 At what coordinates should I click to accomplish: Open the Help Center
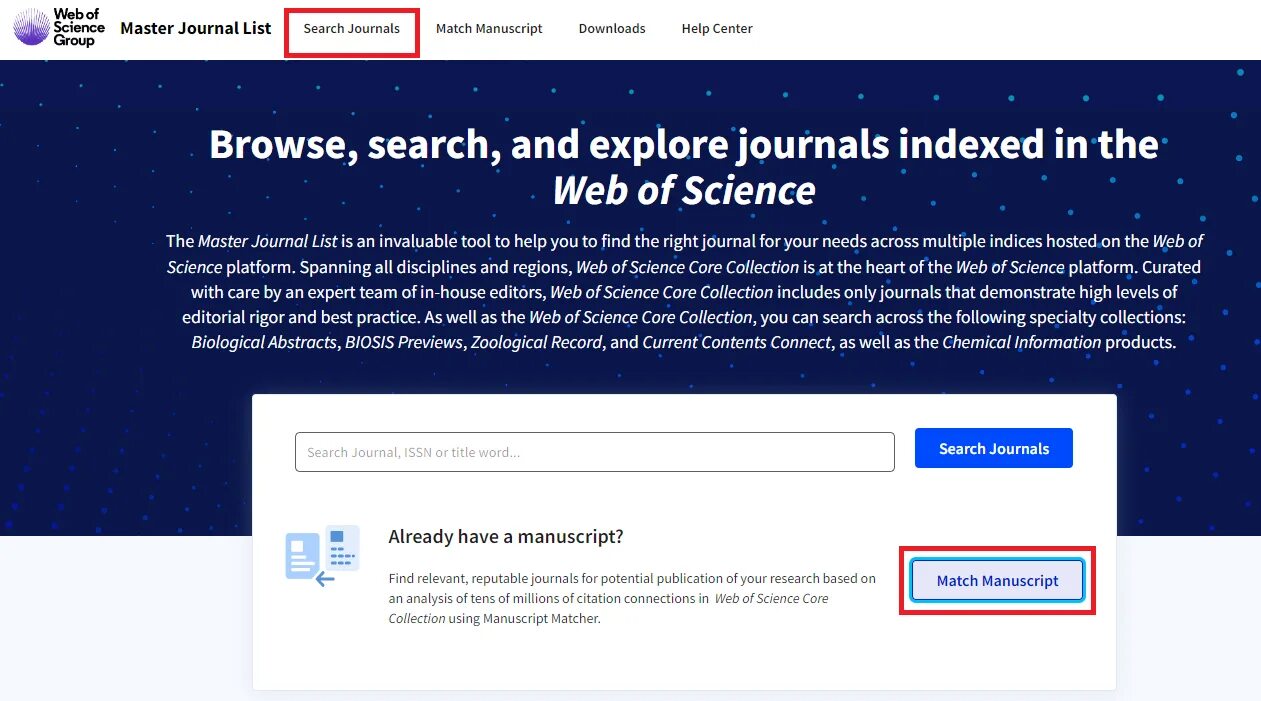pyautogui.click(x=717, y=29)
